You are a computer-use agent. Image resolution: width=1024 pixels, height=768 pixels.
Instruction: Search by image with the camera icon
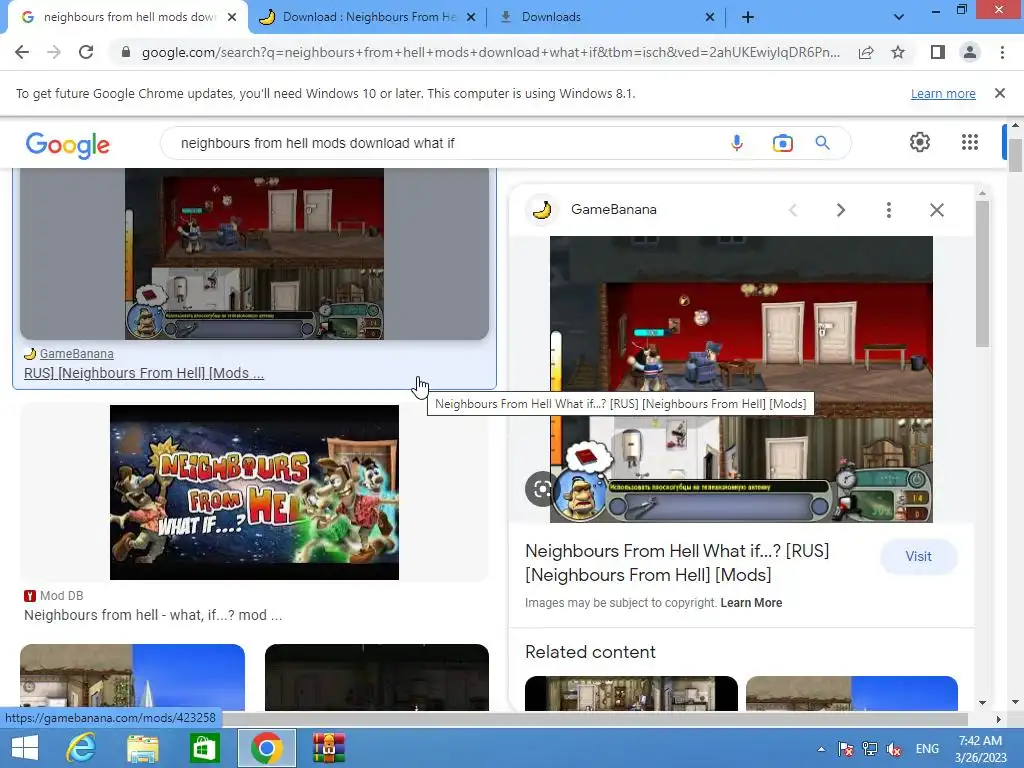pos(782,143)
